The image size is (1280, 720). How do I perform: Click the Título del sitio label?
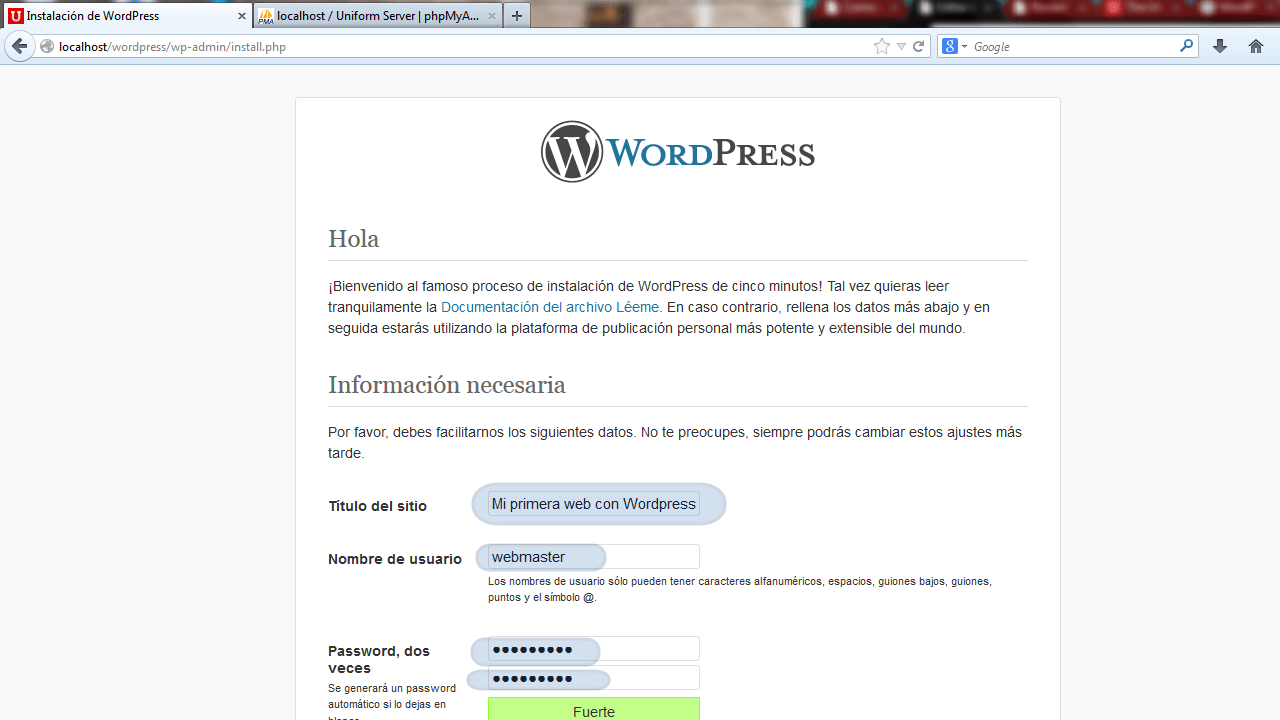click(378, 506)
